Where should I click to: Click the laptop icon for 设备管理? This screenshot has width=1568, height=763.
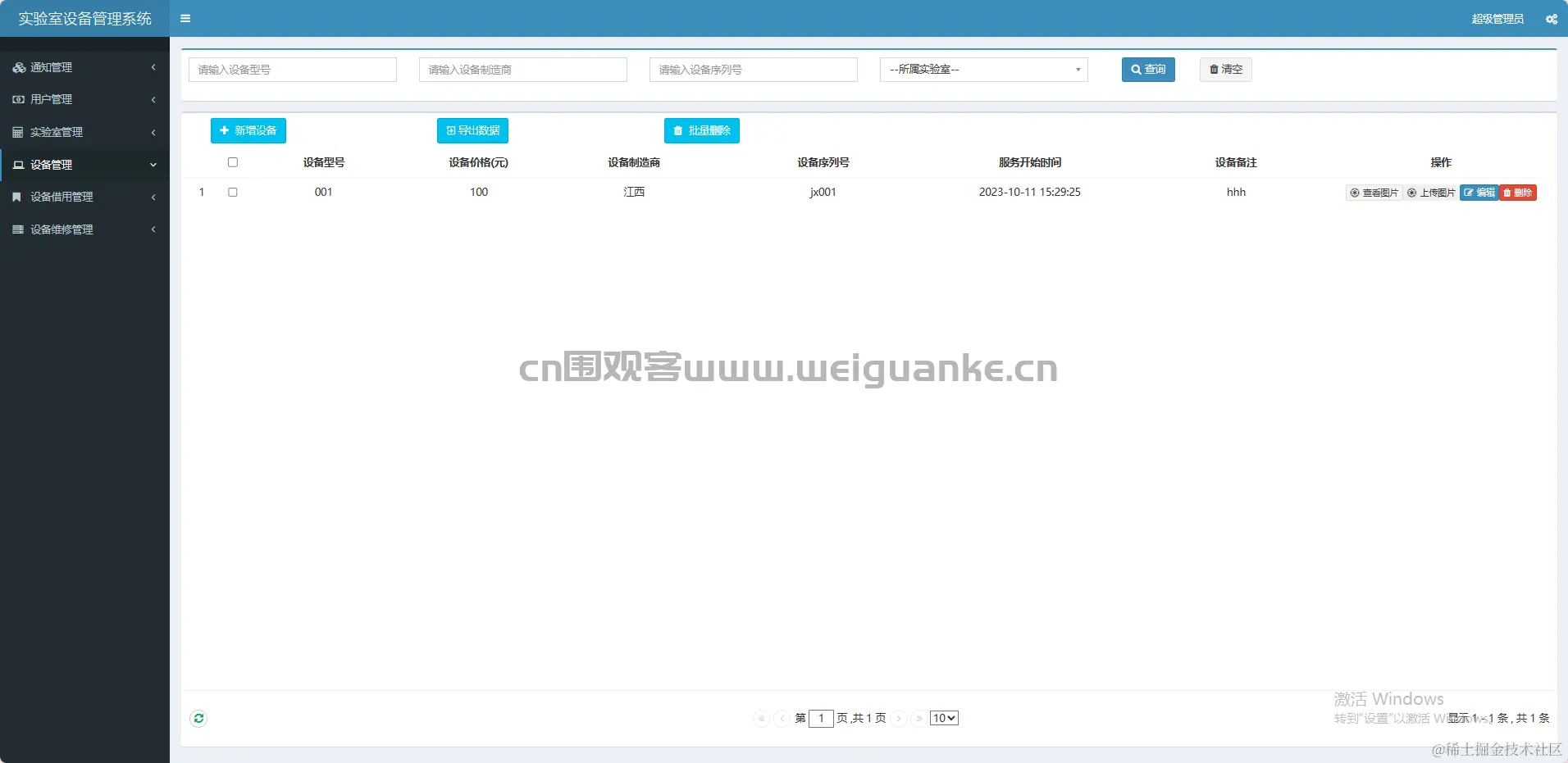(18, 165)
